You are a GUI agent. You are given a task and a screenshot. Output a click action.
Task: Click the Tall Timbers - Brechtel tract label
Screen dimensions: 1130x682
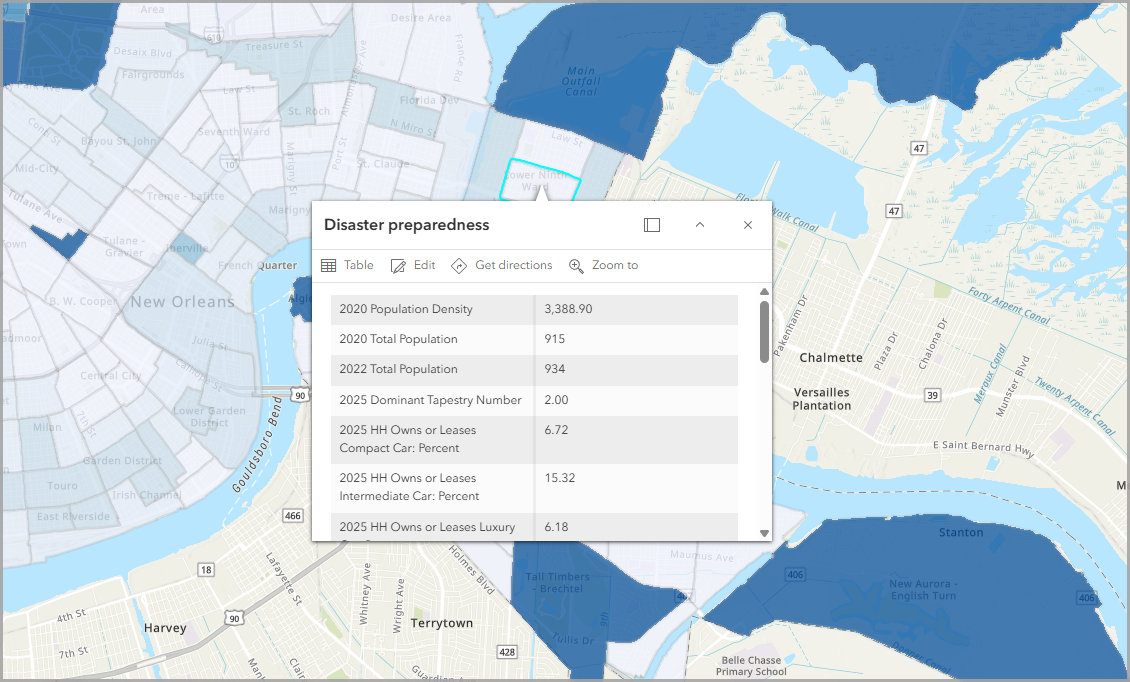pos(558,583)
